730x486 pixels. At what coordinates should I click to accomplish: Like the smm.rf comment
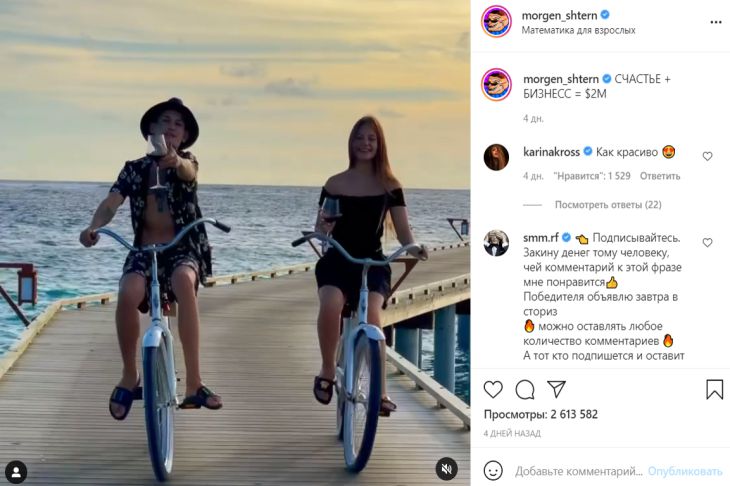[707, 242]
